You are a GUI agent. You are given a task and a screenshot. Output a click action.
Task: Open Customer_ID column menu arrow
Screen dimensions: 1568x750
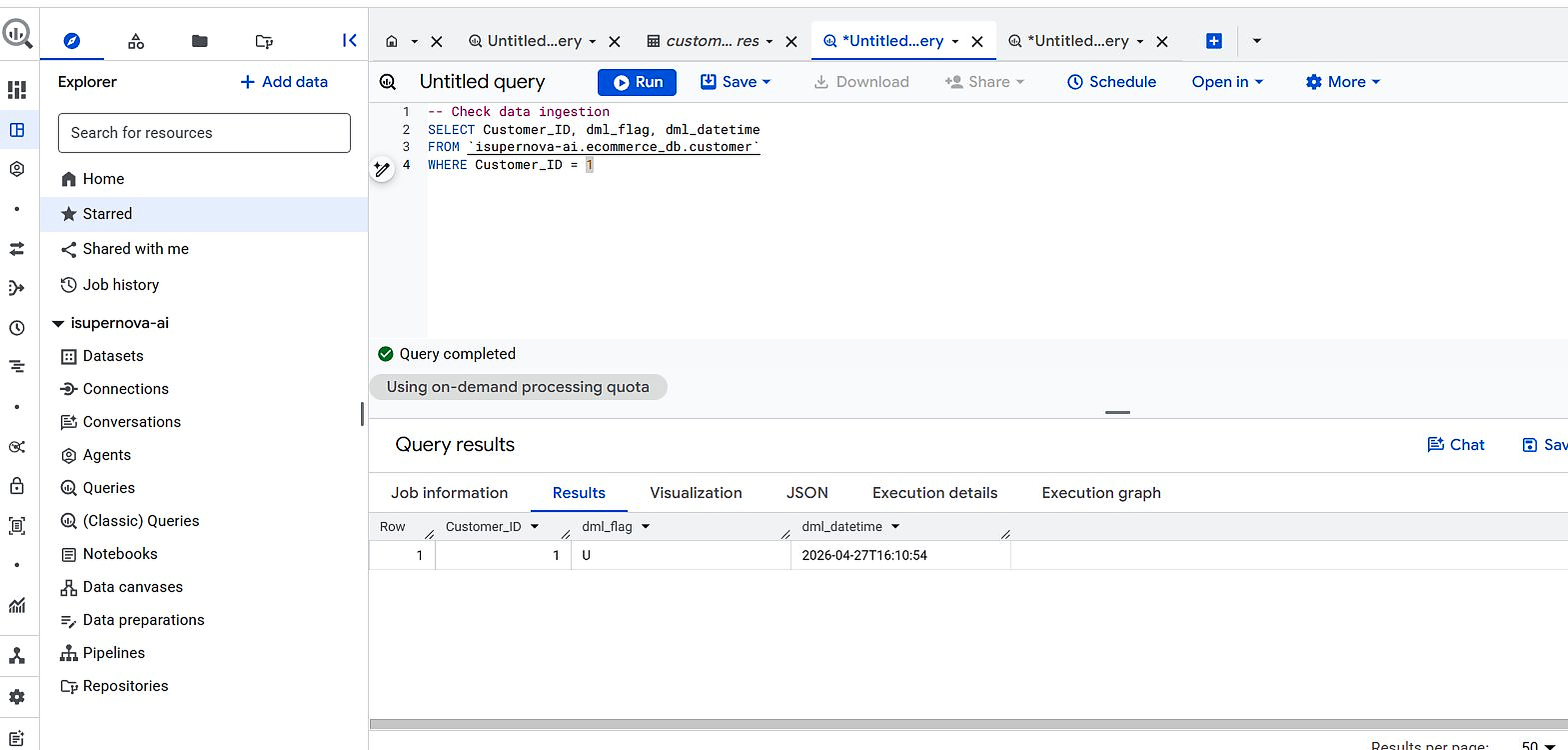click(x=535, y=526)
